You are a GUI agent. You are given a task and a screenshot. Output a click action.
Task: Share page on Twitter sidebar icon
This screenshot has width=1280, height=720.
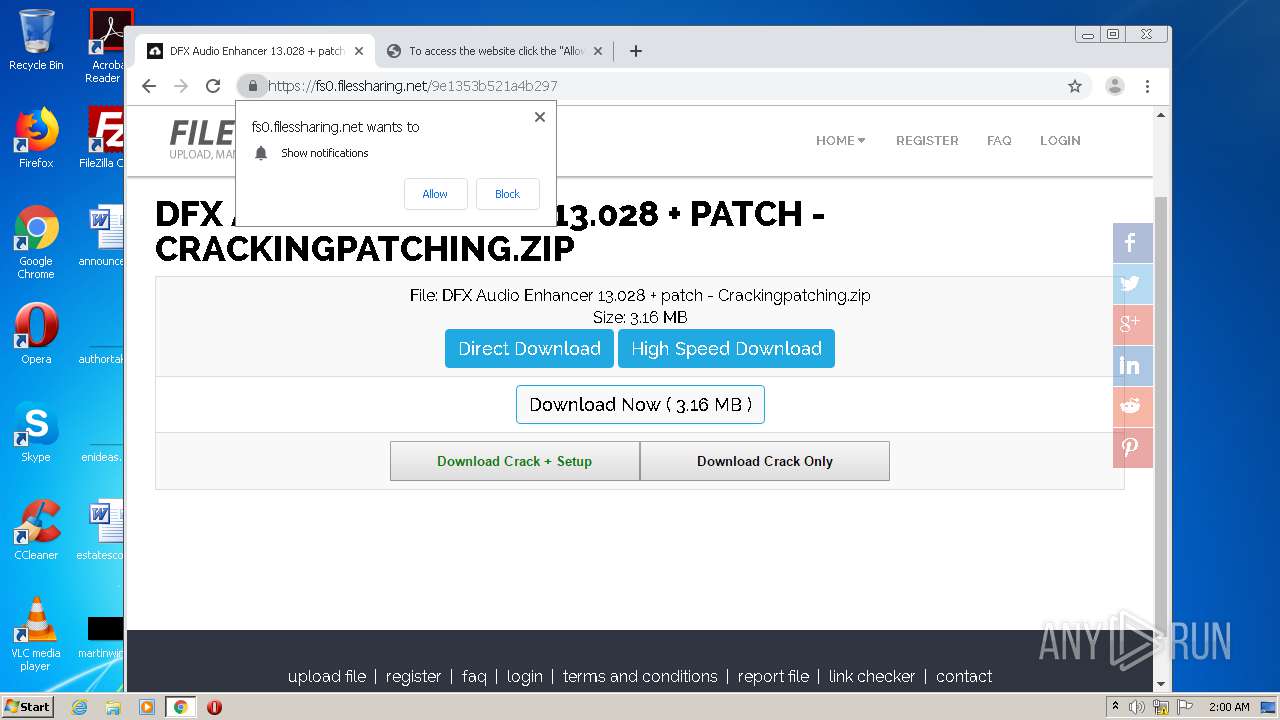click(x=1132, y=284)
